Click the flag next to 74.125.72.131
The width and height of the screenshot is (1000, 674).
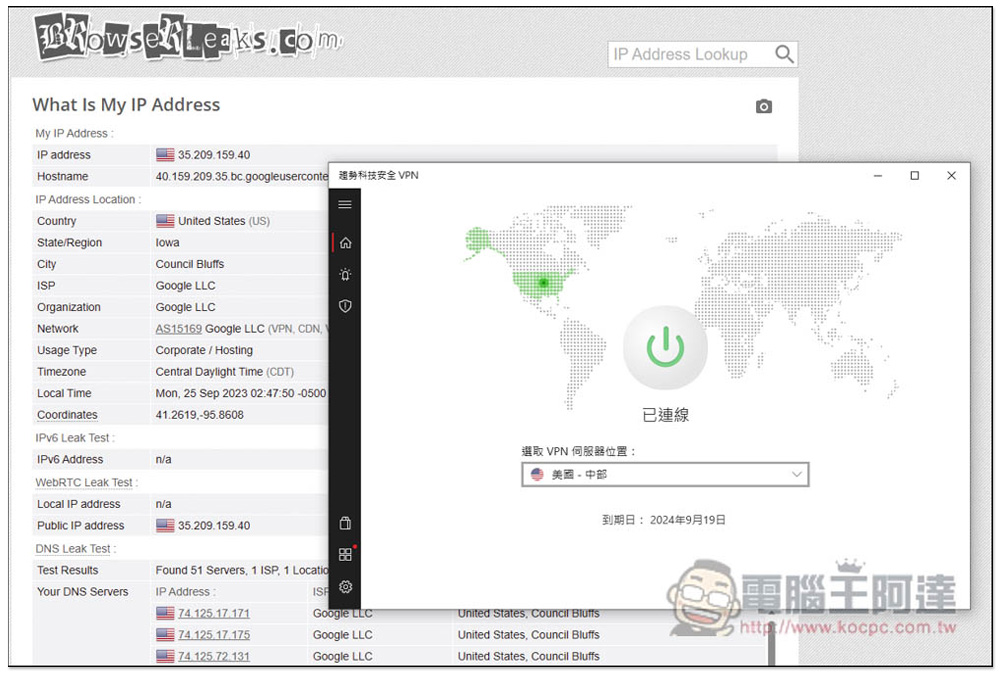click(165, 657)
